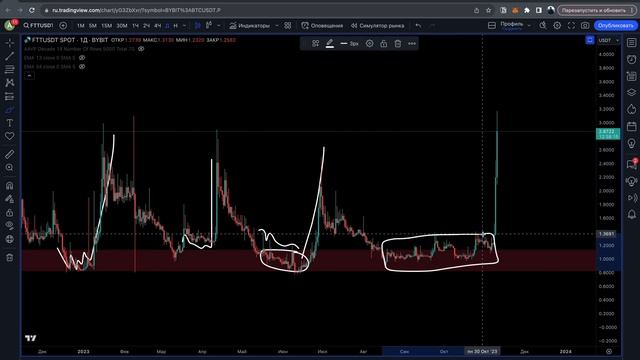
Task: Switch to the 1Ч timeframe
Action: (136, 26)
